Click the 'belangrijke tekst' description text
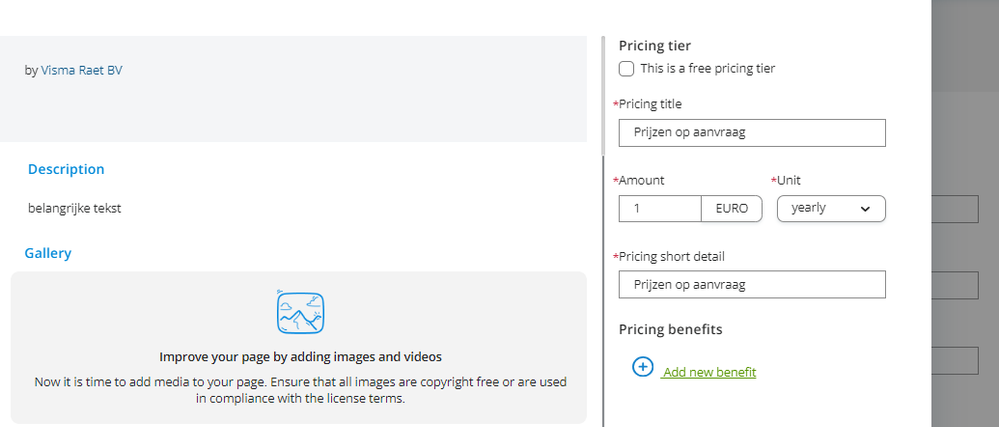The height and width of the screenshot is (427, 999). pos(75,208)
